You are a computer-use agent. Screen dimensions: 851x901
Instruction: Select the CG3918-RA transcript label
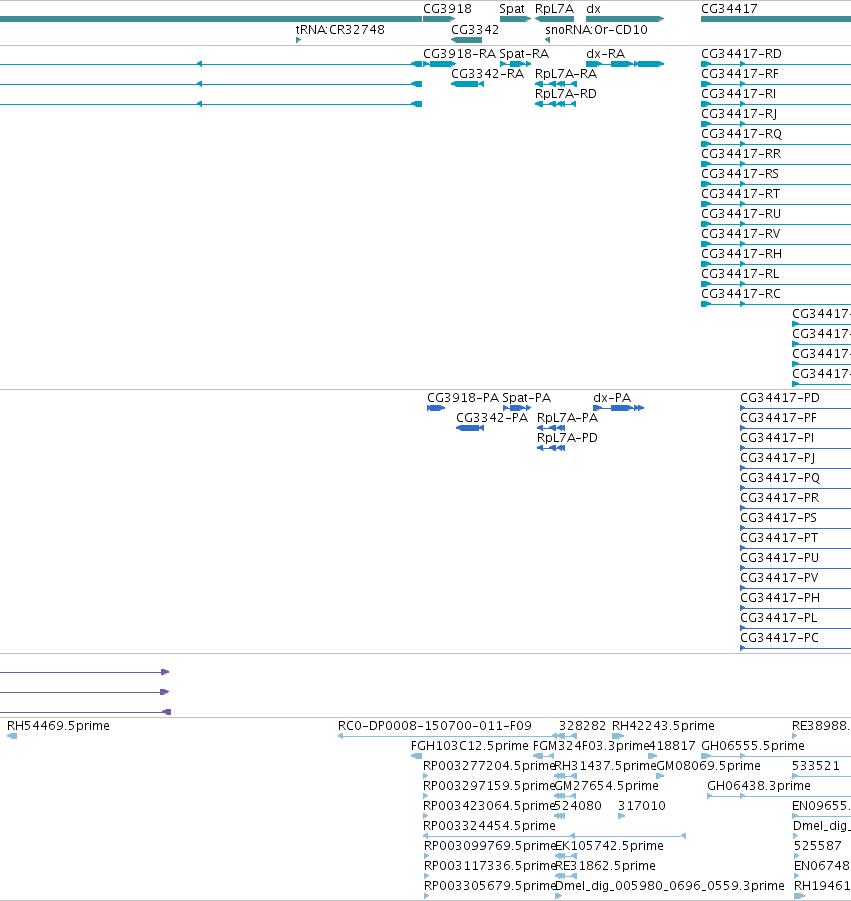(x=459, y=53)
